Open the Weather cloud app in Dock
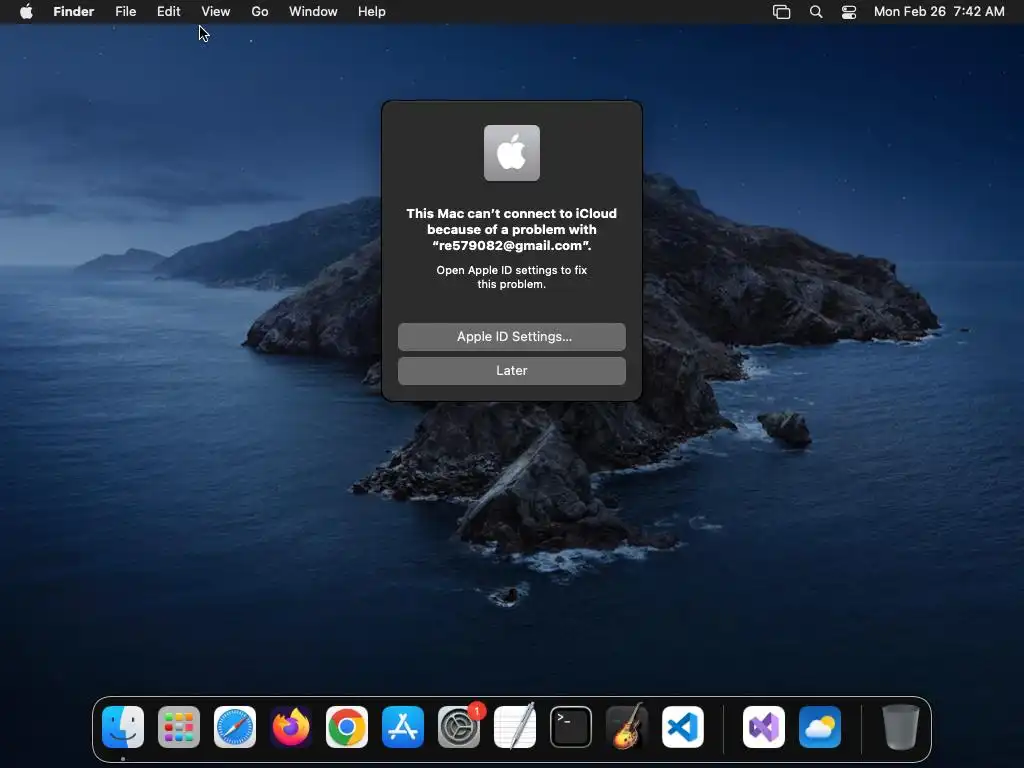This screenshot has height=768, width=1024. [820, 727]
